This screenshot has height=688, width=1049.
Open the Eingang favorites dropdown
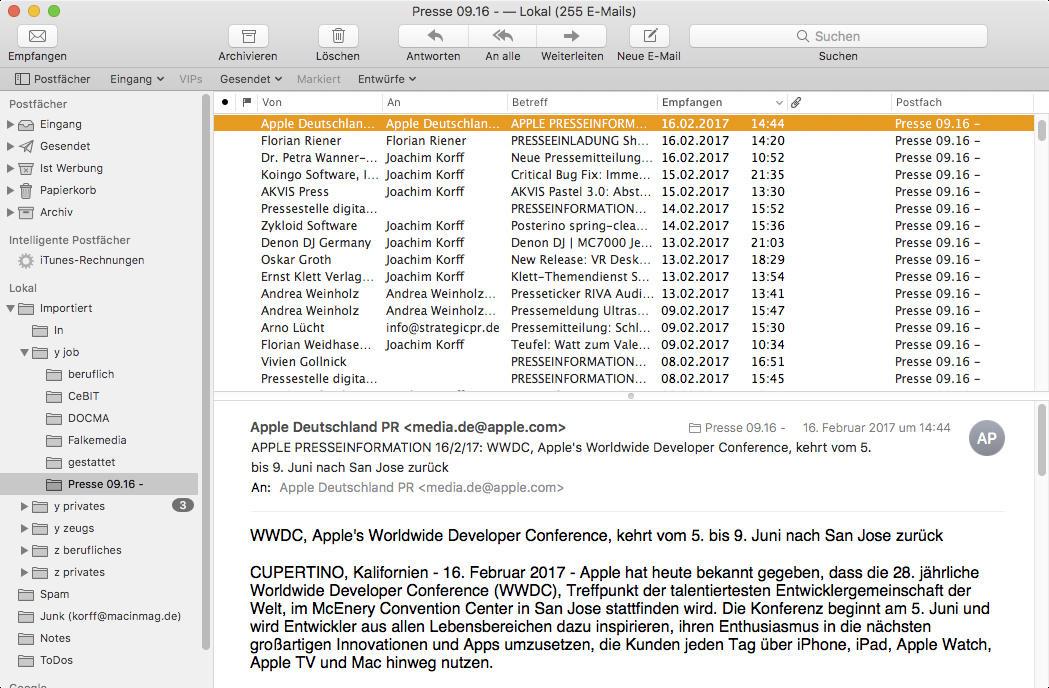(136, 79)
